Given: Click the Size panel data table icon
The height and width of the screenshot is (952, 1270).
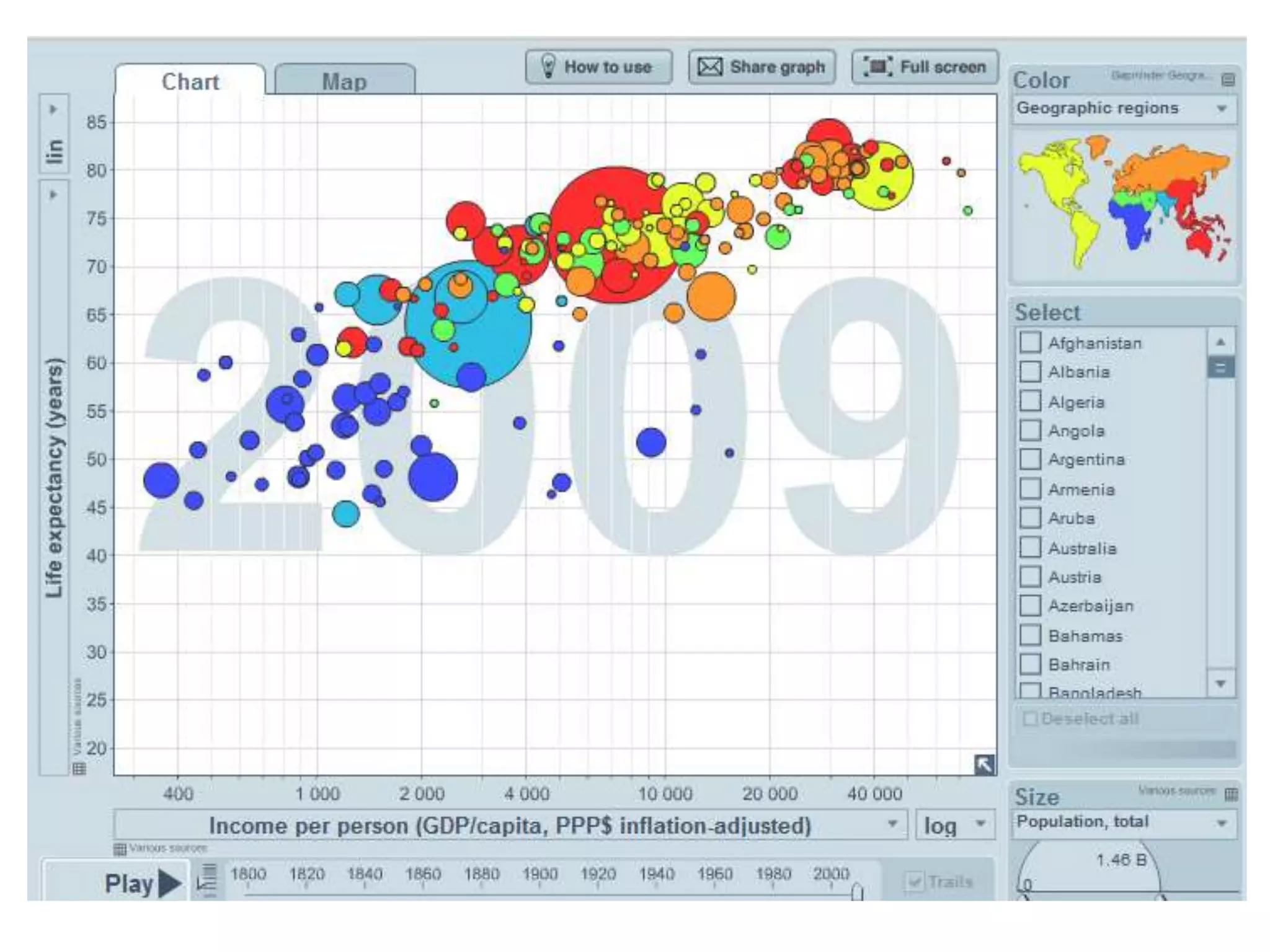Looking at the screenshot, I should [x=1231, y=793].
